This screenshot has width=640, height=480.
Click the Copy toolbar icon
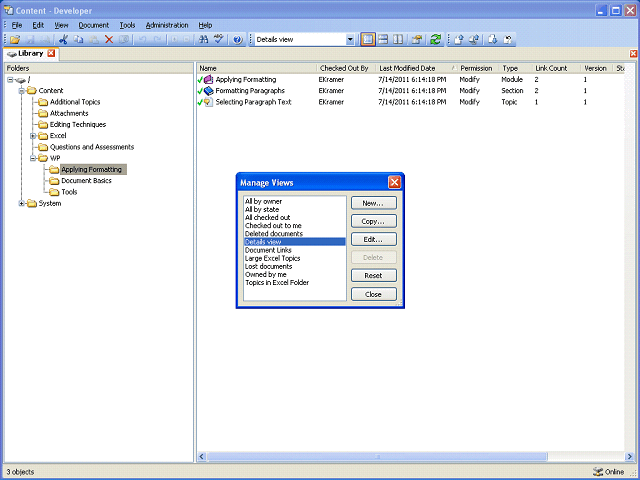78,40
